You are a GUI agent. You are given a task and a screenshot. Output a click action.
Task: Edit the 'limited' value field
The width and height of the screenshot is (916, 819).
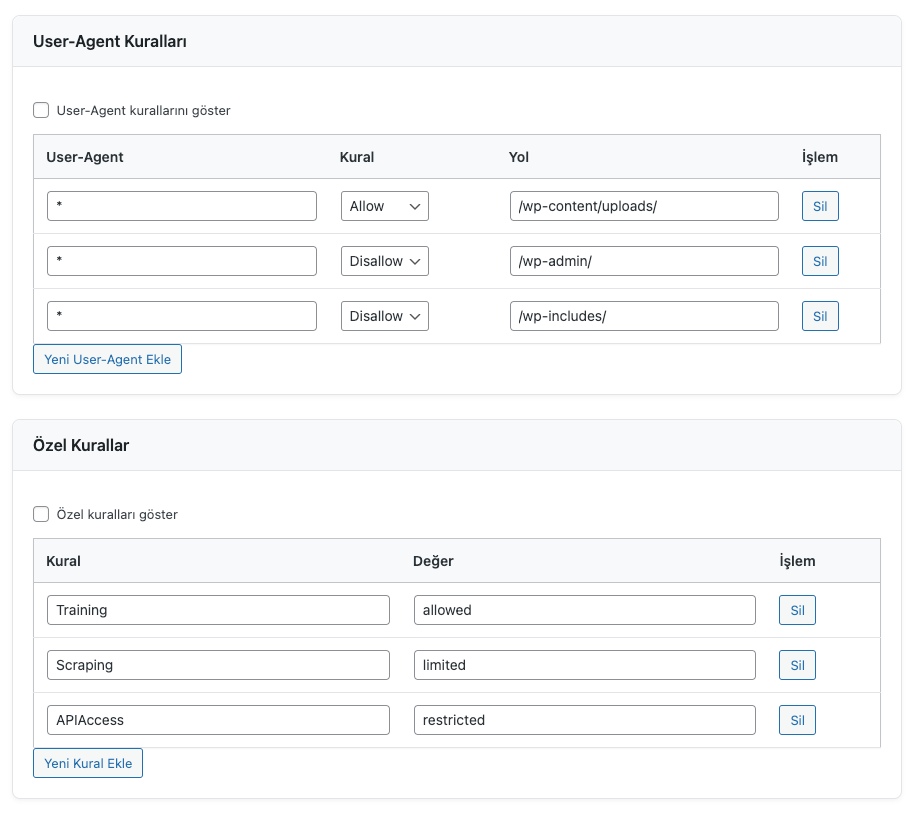coord(585,665)
